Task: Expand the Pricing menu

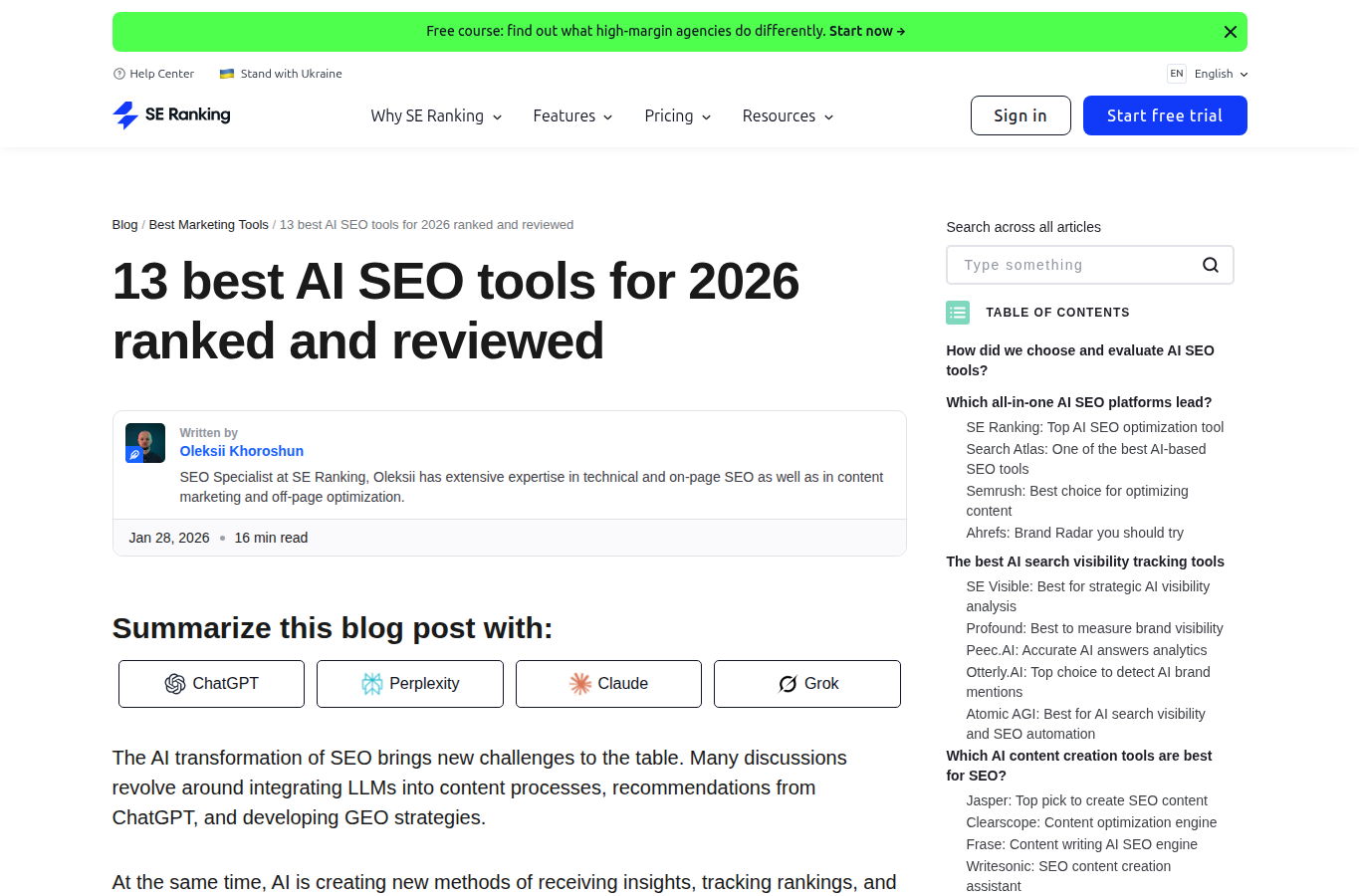Action: 678,116
